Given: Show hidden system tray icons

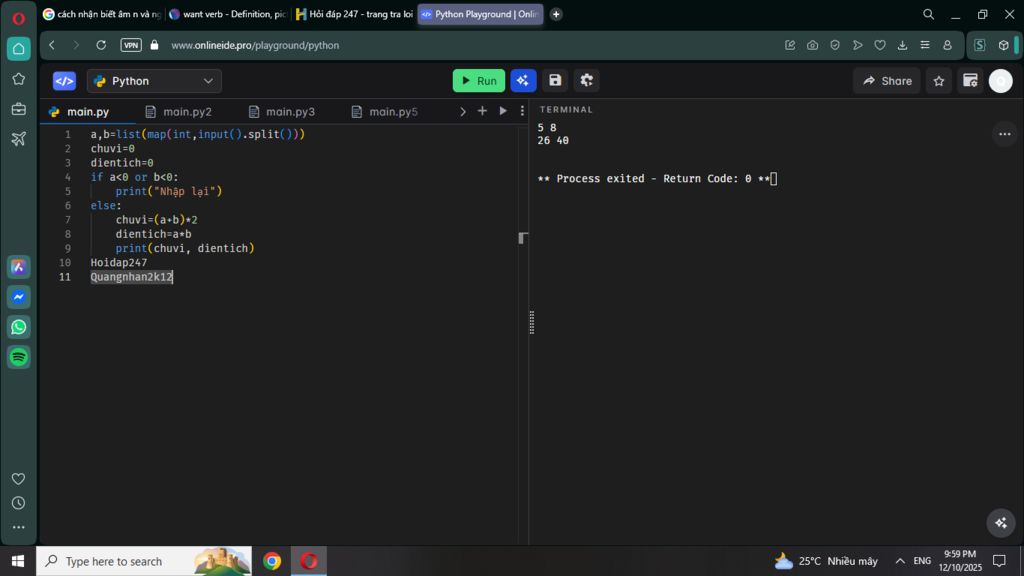Looking at the screenshot, I should point(900,561).
